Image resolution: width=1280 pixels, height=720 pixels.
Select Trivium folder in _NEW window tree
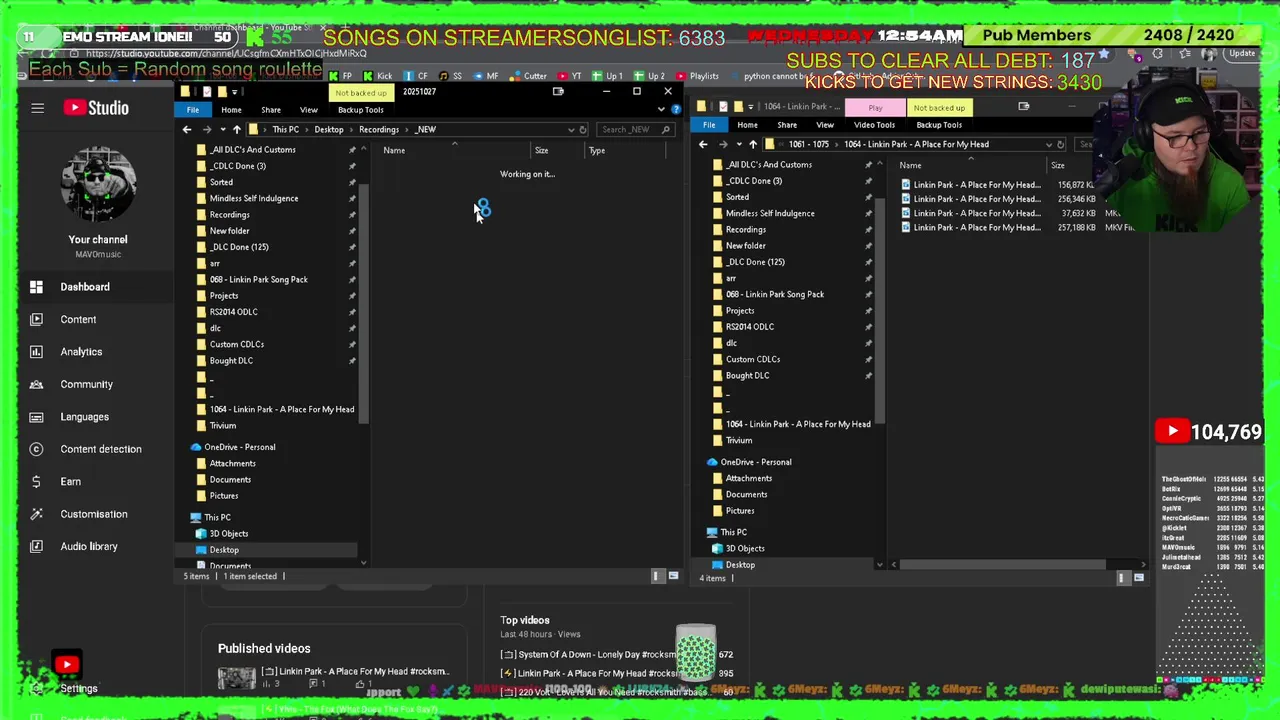coord(222,425)
